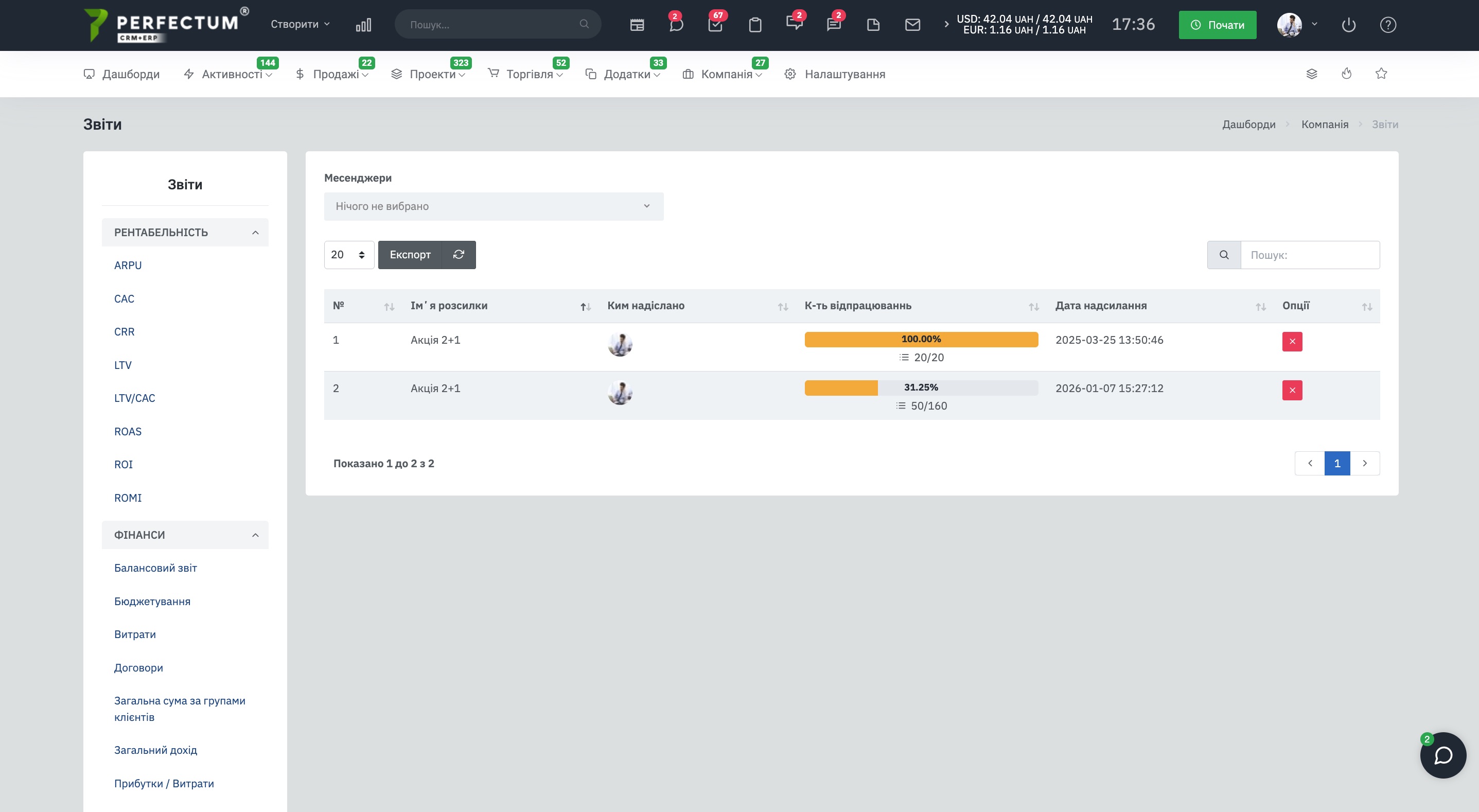Open the Налаштування menu item

click(x=844, y=74)
